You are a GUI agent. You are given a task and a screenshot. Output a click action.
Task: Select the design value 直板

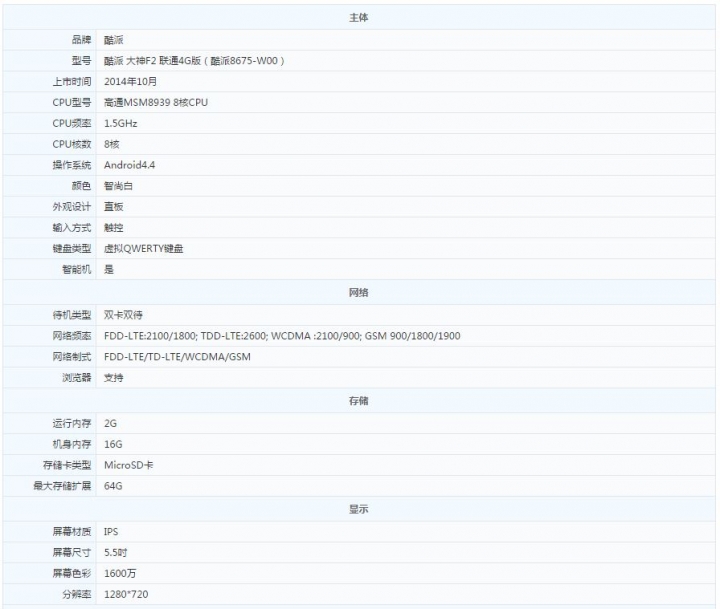pos(113,207)
